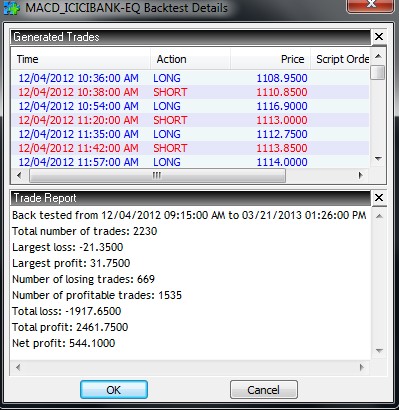399x410 pixels.
Task: Click the Trade Report right scroll arrow
Action: (x=362, y=367)
